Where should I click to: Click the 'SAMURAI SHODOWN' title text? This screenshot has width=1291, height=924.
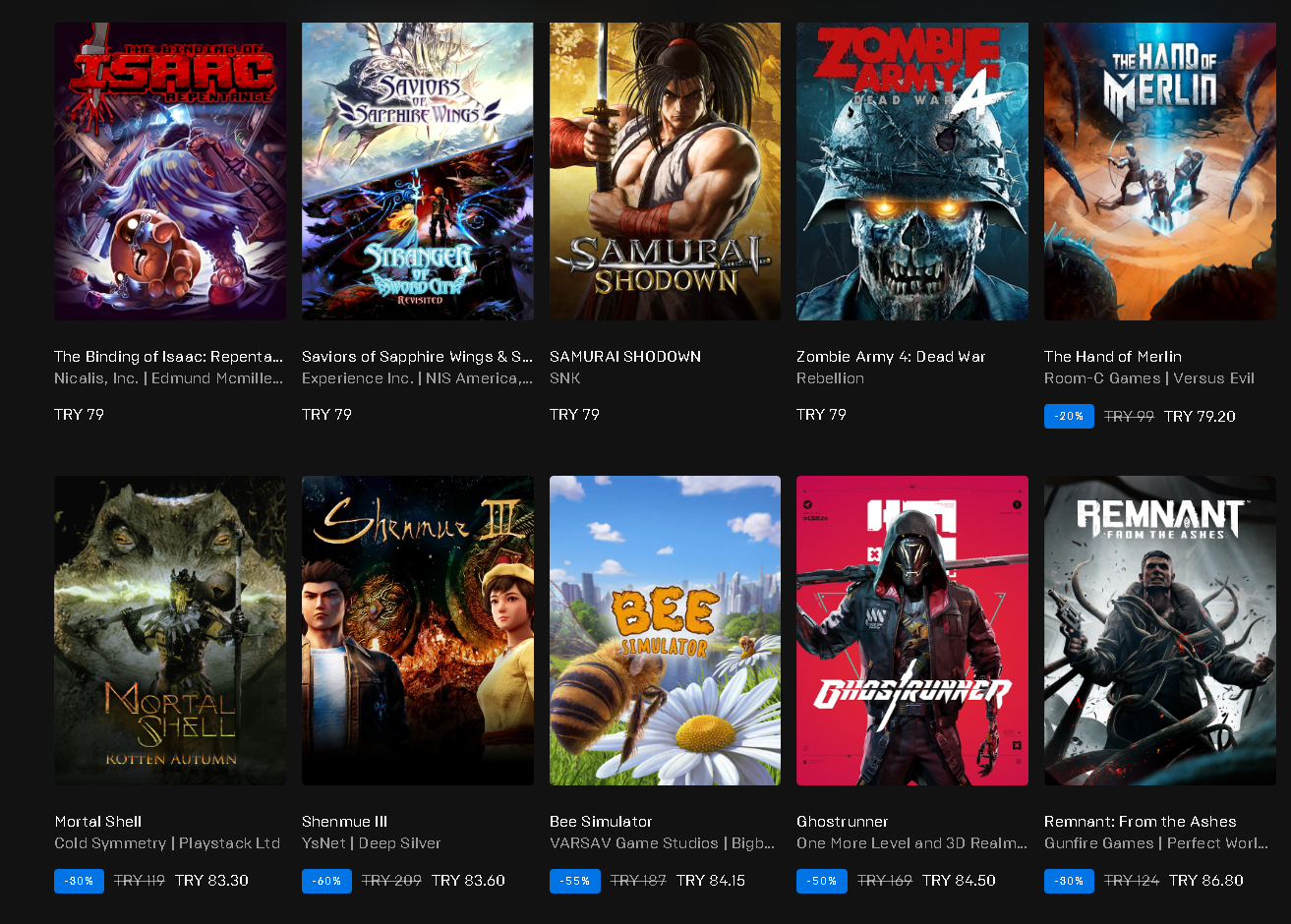pos(625,357)
